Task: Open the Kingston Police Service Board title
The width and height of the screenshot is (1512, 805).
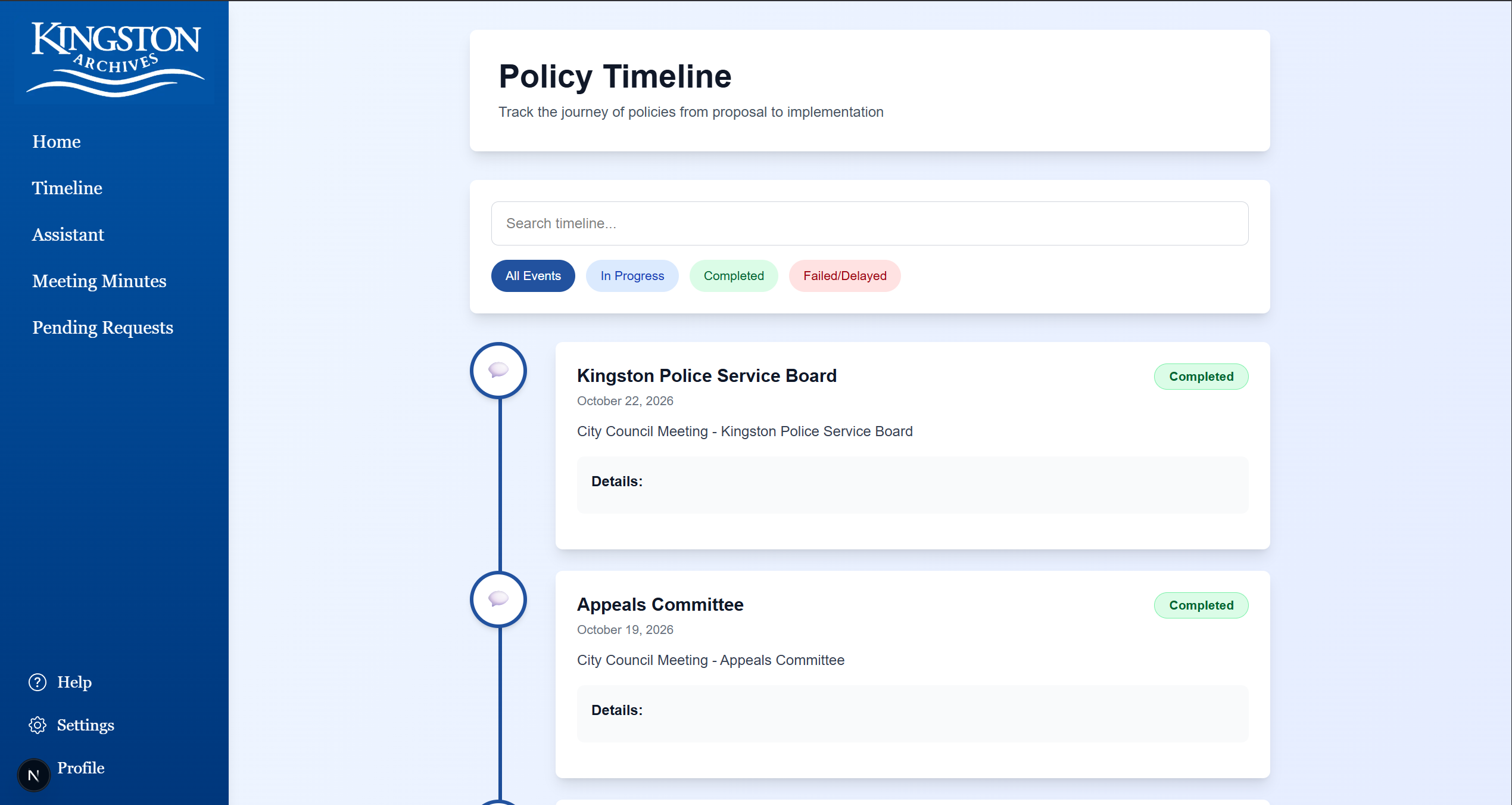Action: (x=707, y=376)
